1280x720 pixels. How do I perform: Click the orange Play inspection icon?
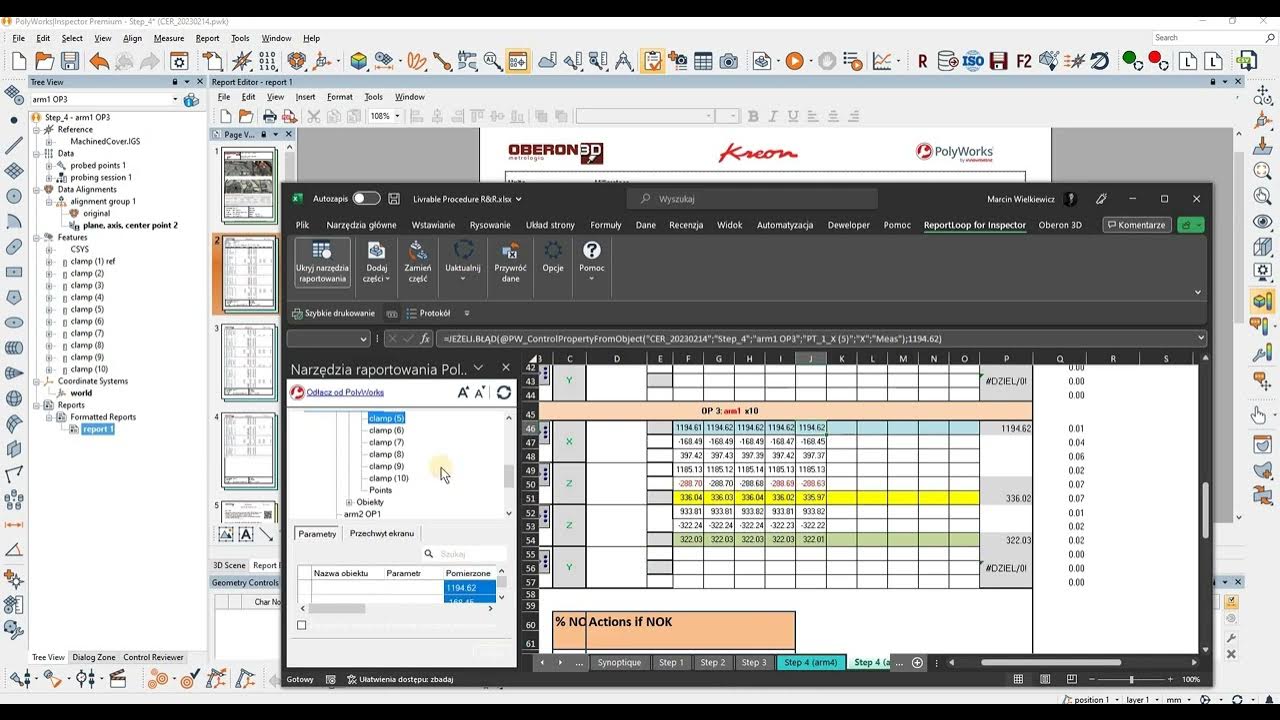[795, 61]
